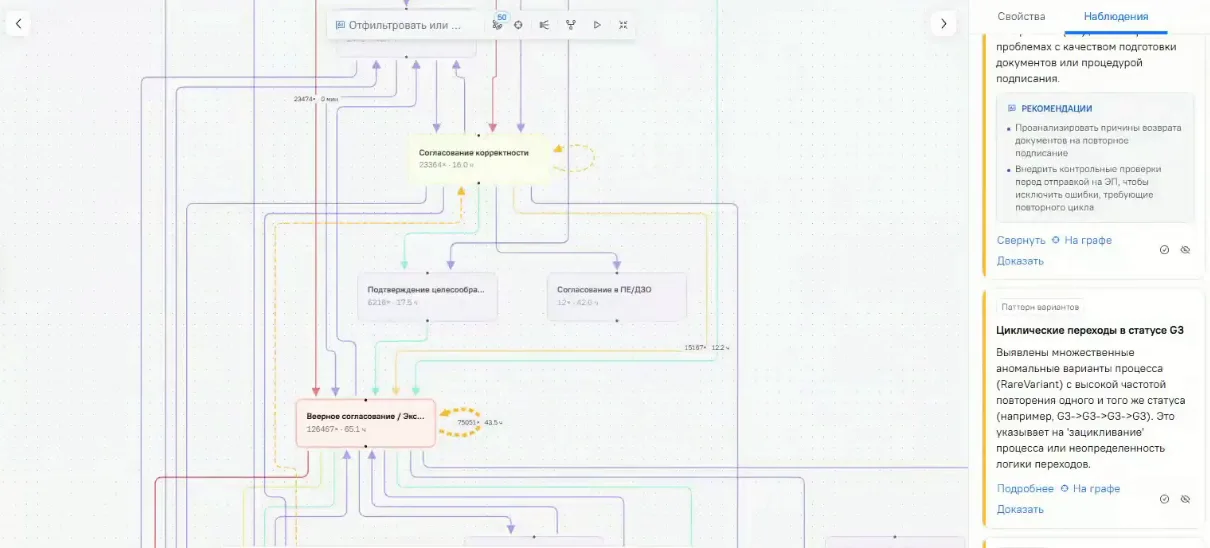The height and width of the screenshot is (548, 1210).
Task: Click Подробнее in Циклические переходы card
Action: 1025,488
